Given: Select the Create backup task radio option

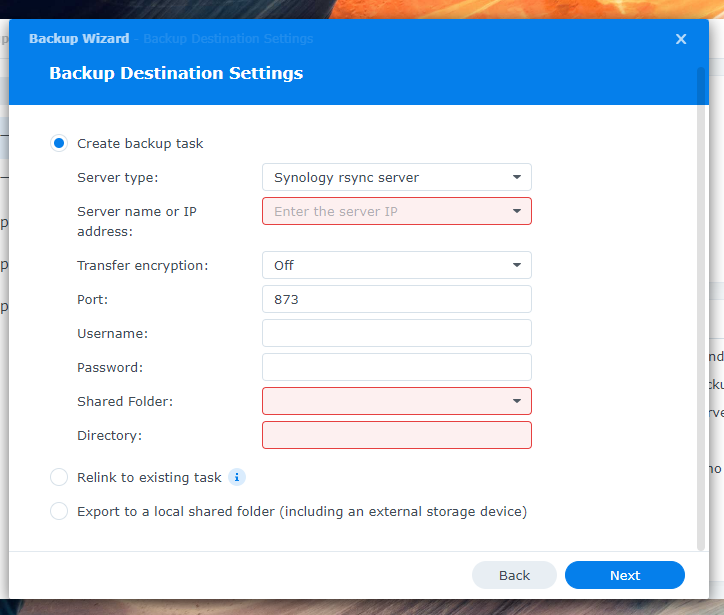Looking at the screenshot, I should point(59,143).
